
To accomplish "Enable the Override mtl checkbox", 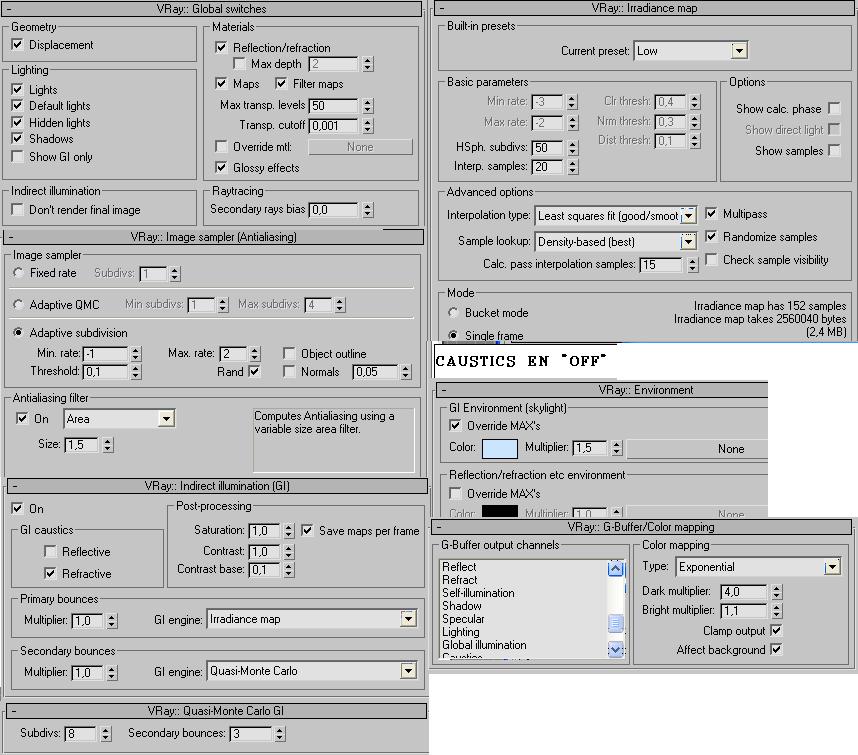I will tap(221, 147).
